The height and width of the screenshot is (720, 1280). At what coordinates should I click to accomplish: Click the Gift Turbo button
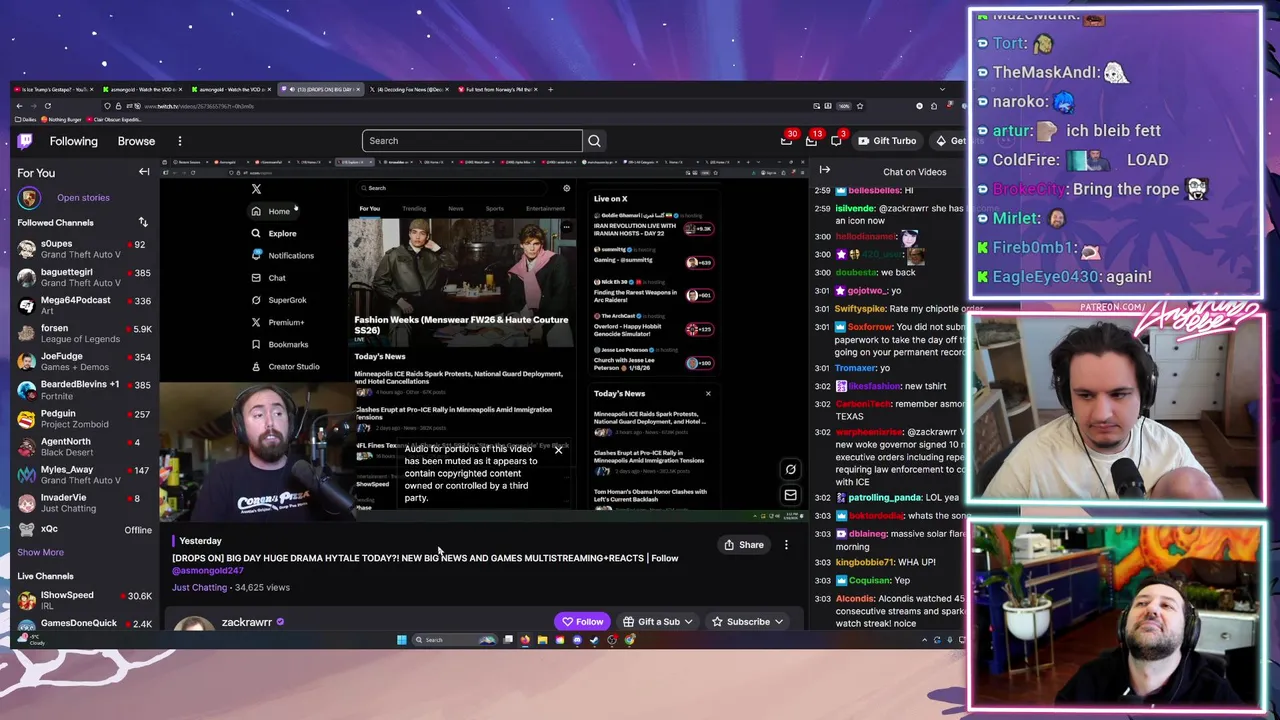[x=885, y=141]
